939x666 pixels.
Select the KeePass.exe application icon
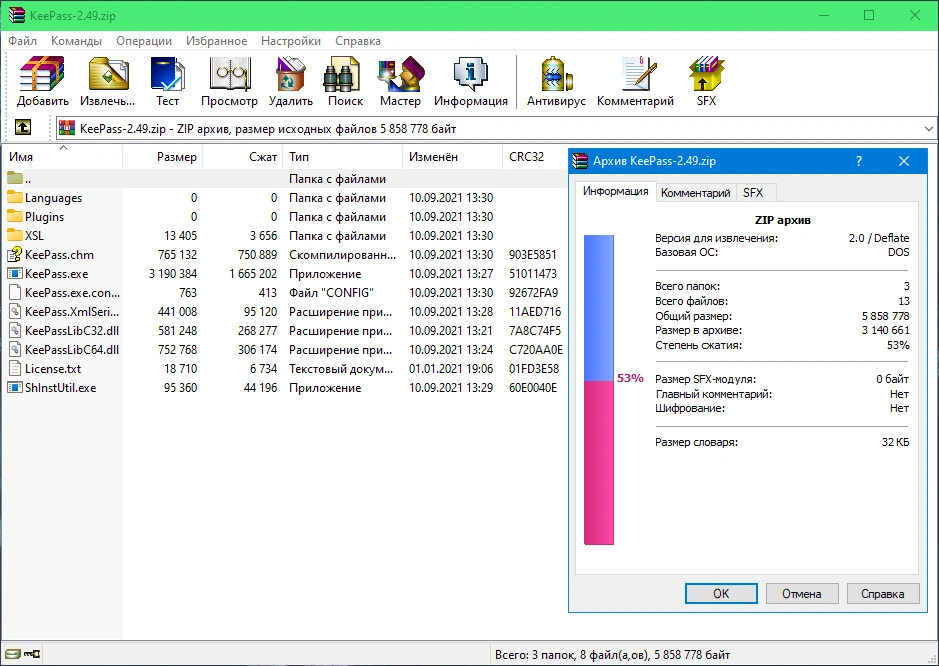coord(14,274)
